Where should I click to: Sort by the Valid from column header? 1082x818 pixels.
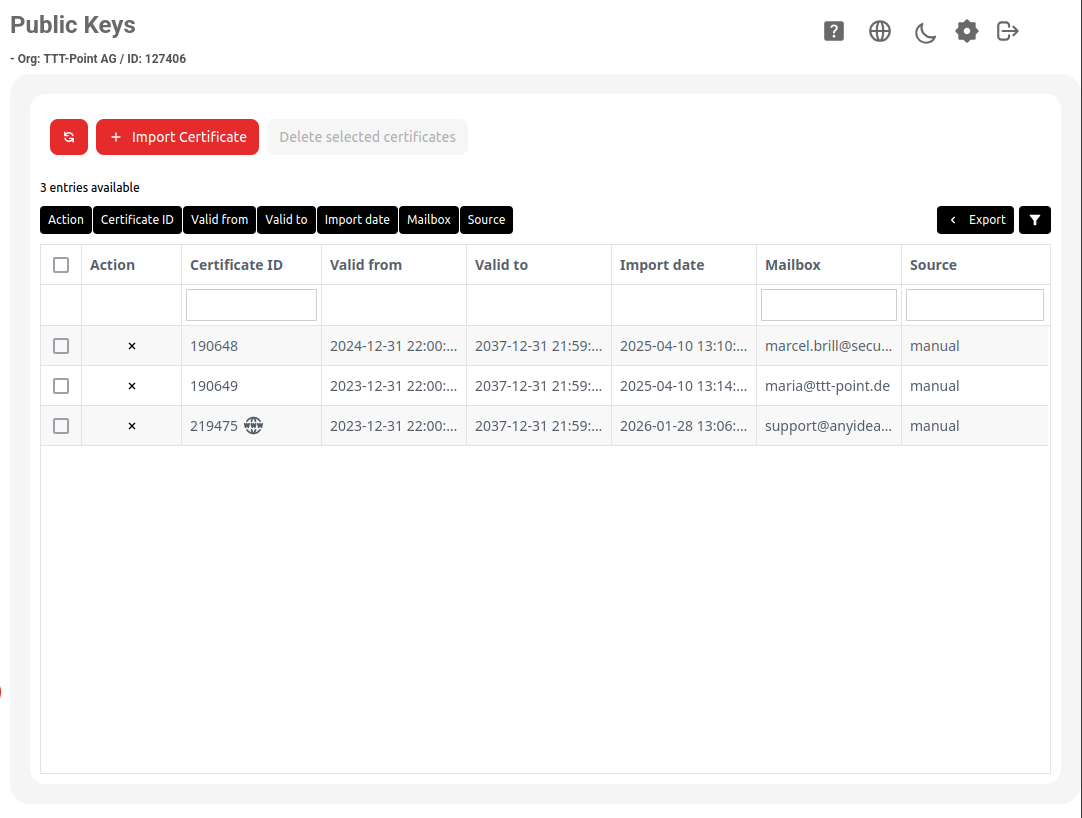coord(366,265)
